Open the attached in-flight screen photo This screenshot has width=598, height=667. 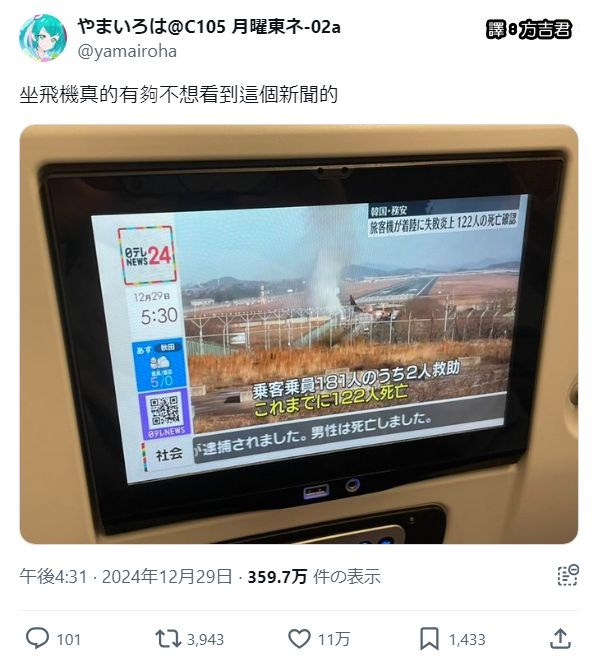point(299,334)
